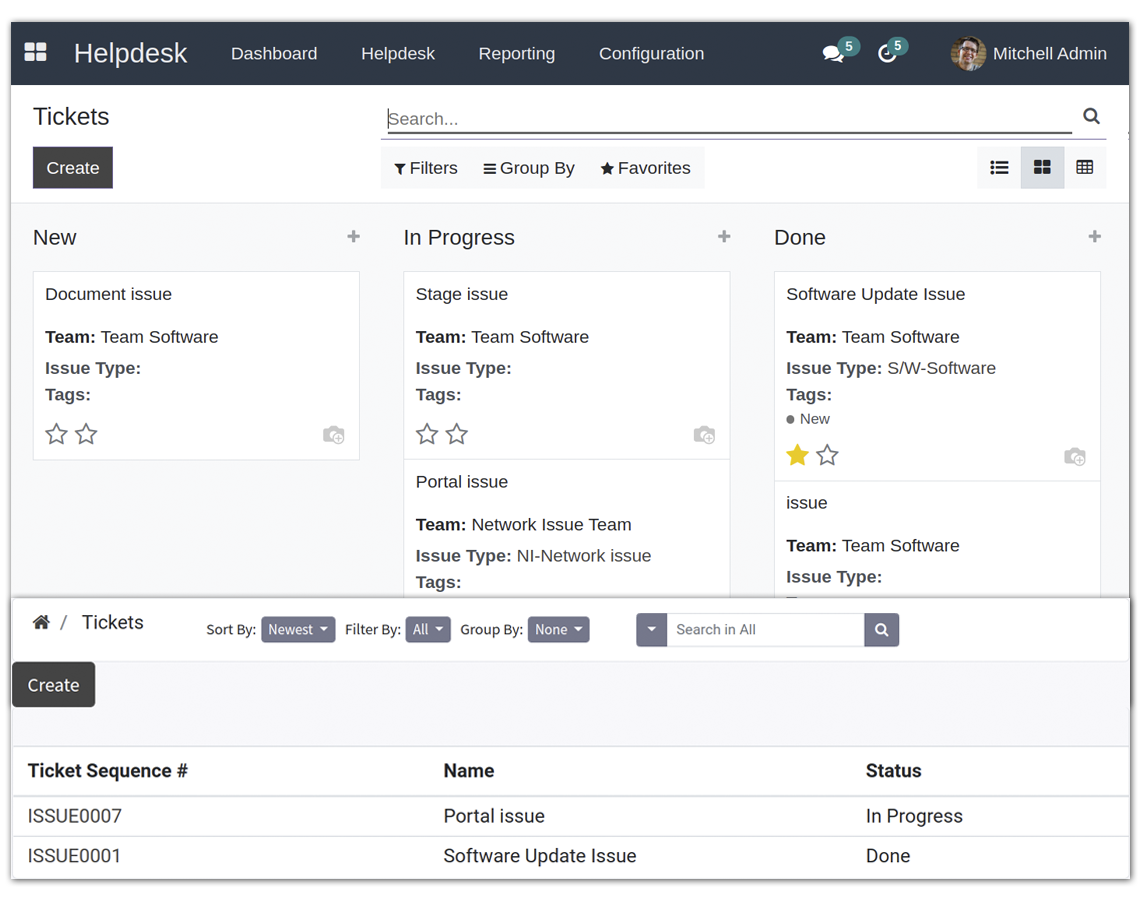The image size is (1140, 900).
Task: Open the activities clock icon
Action: (887, 54)
